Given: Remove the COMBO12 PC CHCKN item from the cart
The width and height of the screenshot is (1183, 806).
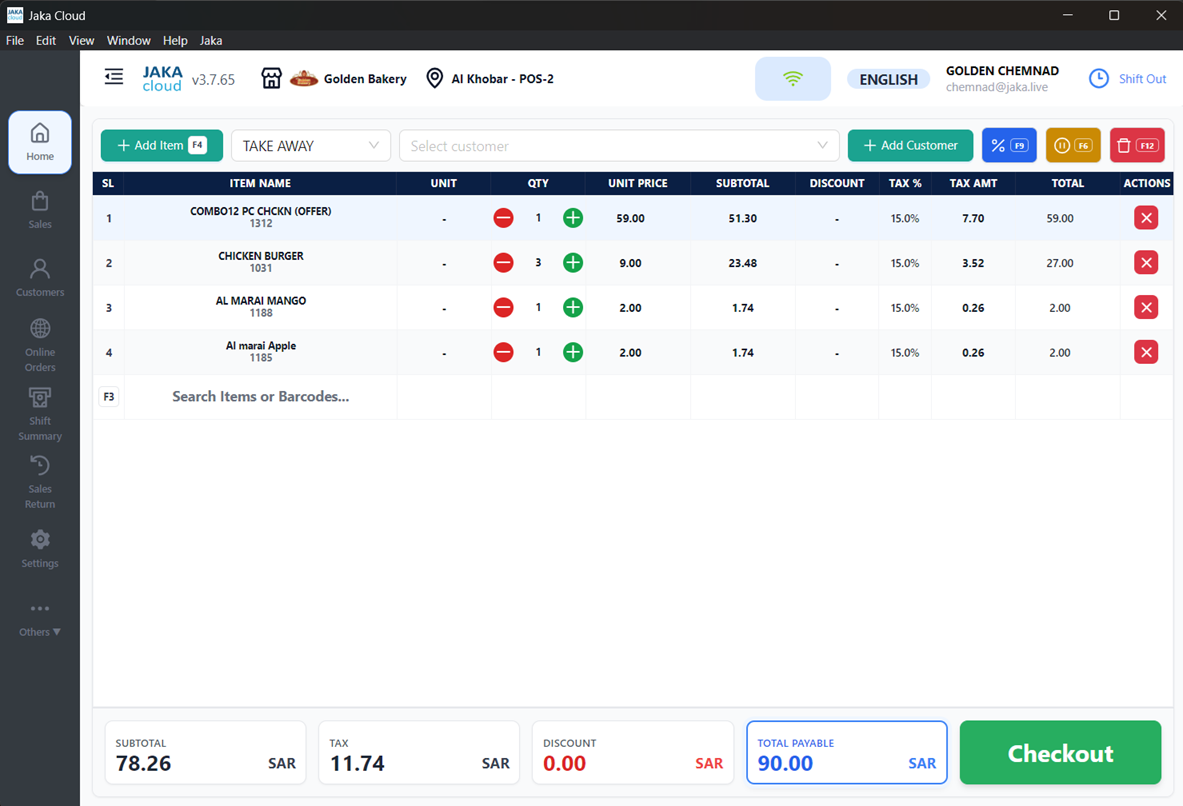Looking at the screenshot, I should pos(1146,217).
